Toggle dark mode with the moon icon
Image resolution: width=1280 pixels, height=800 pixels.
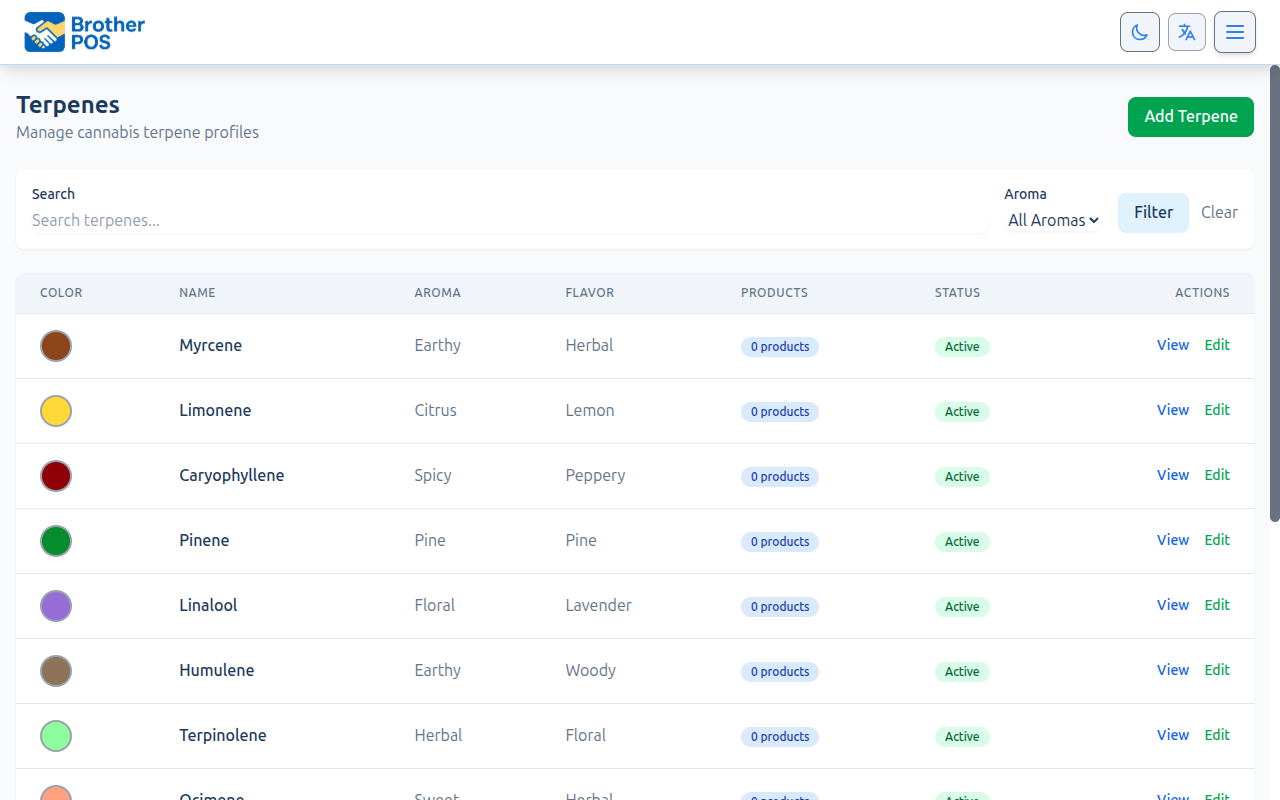pos(1139,32)
